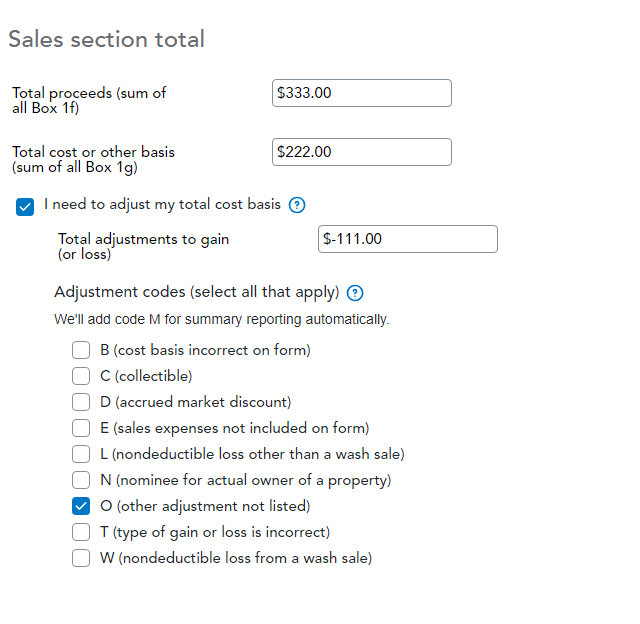Tick code E sales expenses checkbox
This screenshot has width=640, height=624.
coord(81,428)
